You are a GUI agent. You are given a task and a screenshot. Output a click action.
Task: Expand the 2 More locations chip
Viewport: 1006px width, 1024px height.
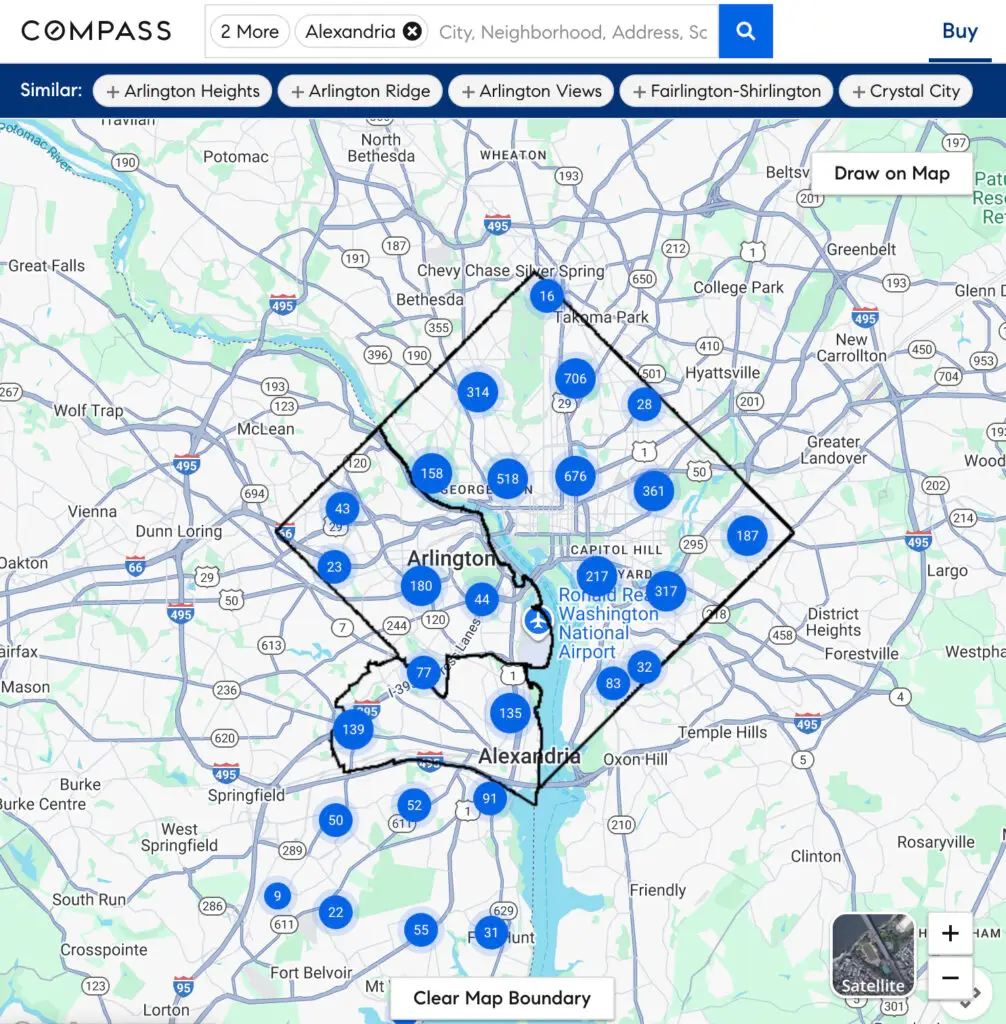[249, 32]
